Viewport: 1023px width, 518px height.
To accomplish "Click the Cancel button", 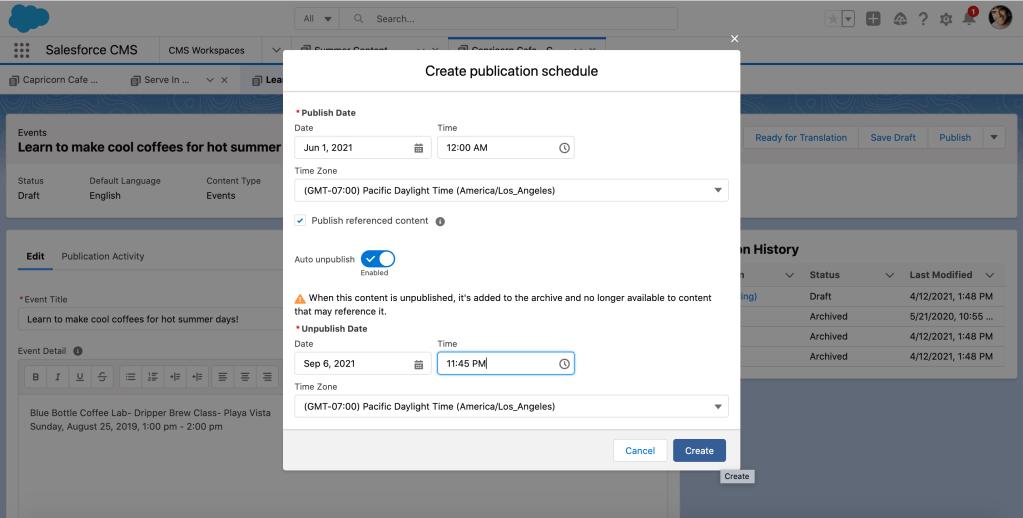I will tap(640, 451).
